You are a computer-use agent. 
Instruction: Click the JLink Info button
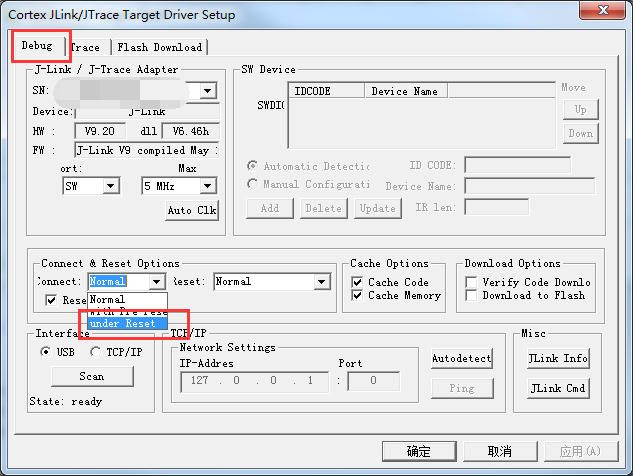558,358
